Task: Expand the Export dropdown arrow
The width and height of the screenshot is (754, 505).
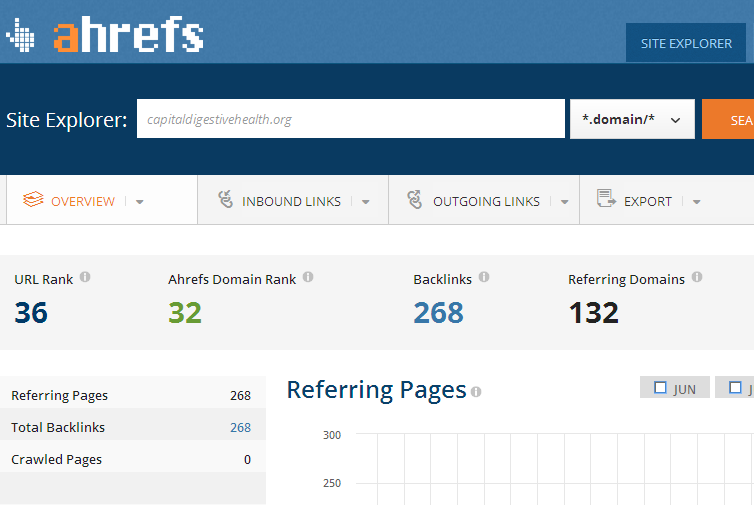Action: (x=696, y=202)
